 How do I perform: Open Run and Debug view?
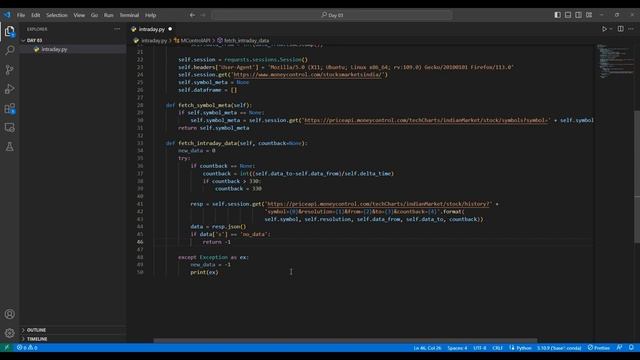pos(9,89)
